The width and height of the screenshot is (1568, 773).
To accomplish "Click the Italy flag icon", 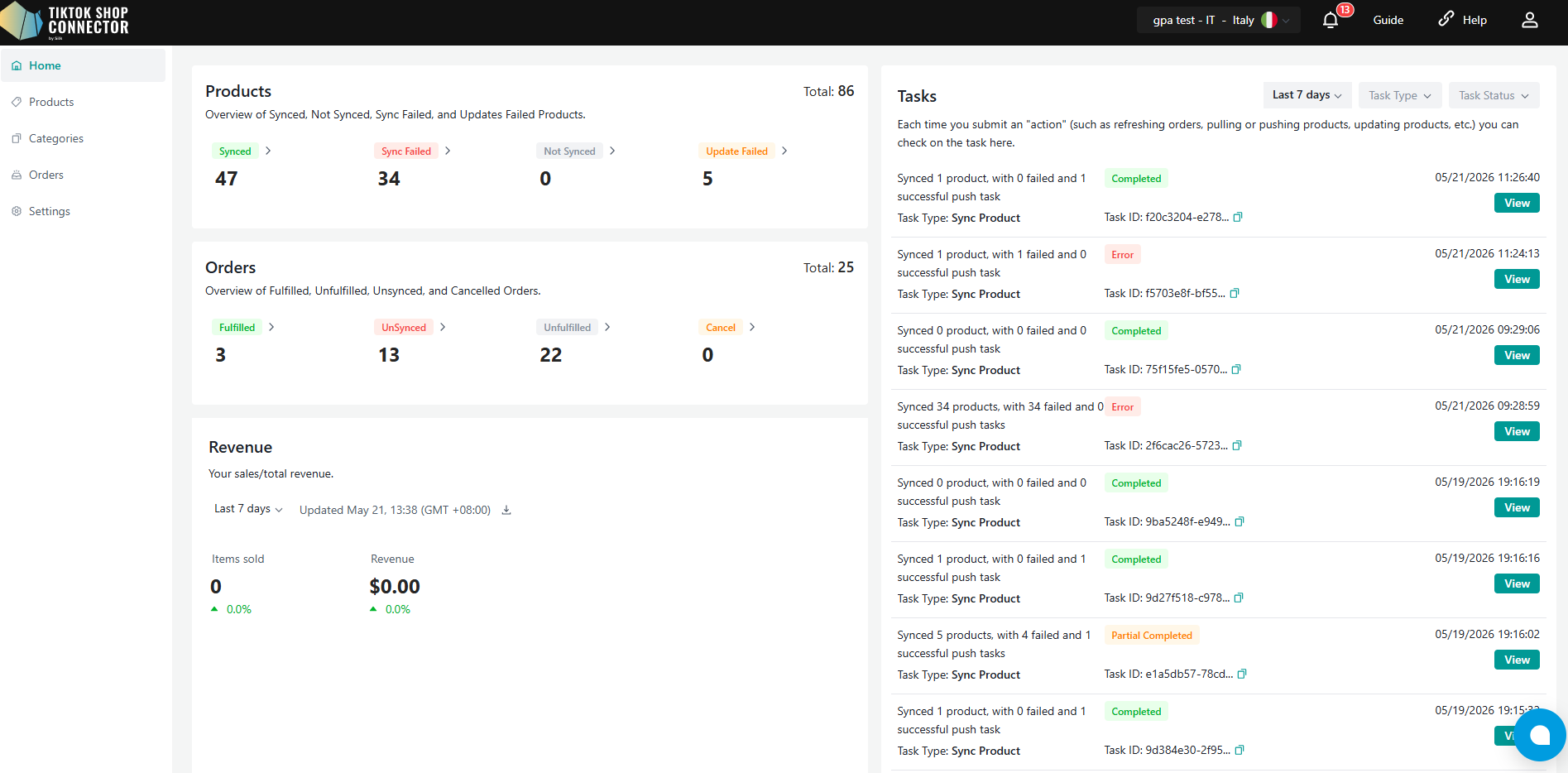I will [1268, 20].
